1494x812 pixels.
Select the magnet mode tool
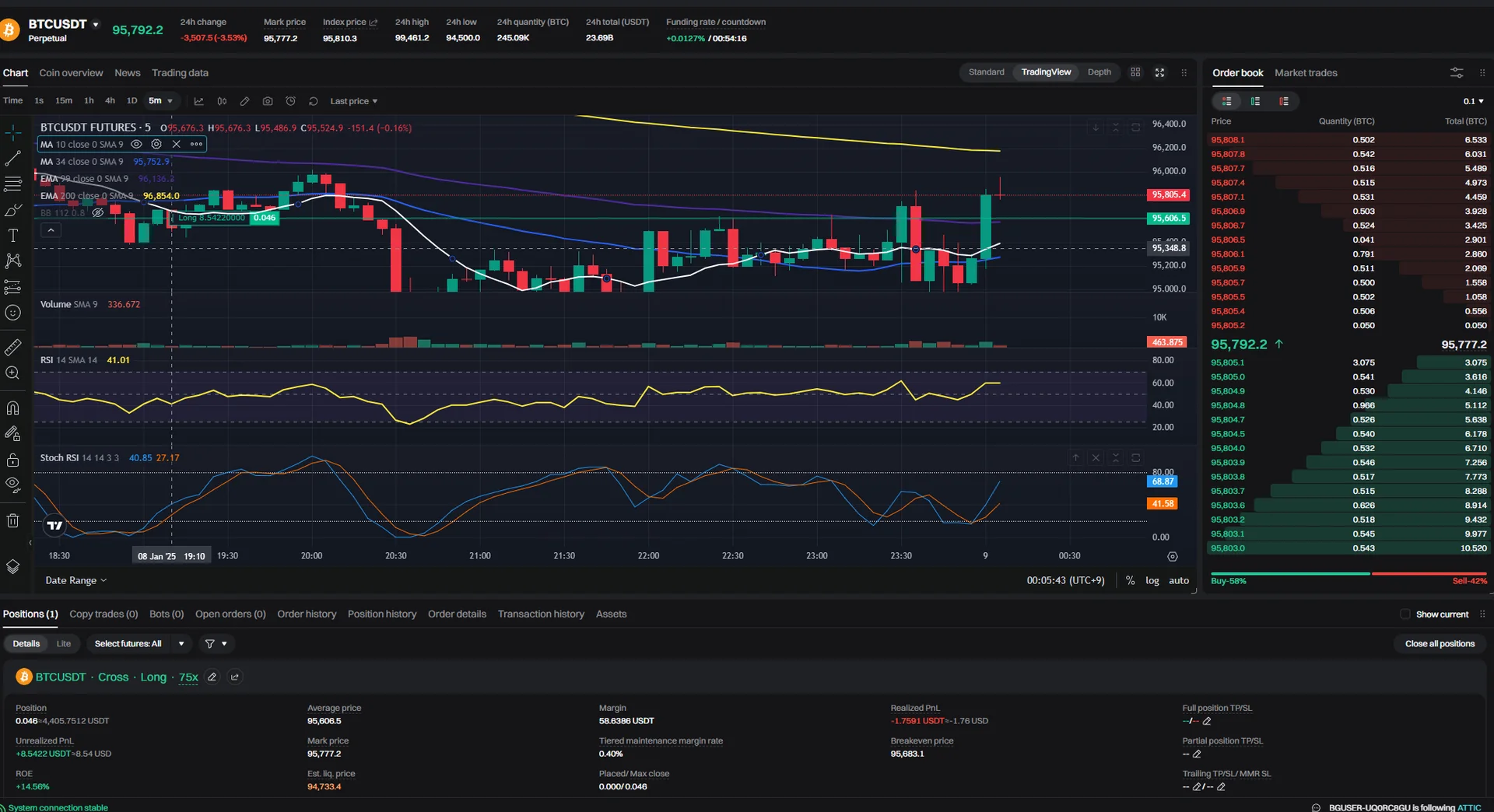pyautogui.click(x=12, y=408)
